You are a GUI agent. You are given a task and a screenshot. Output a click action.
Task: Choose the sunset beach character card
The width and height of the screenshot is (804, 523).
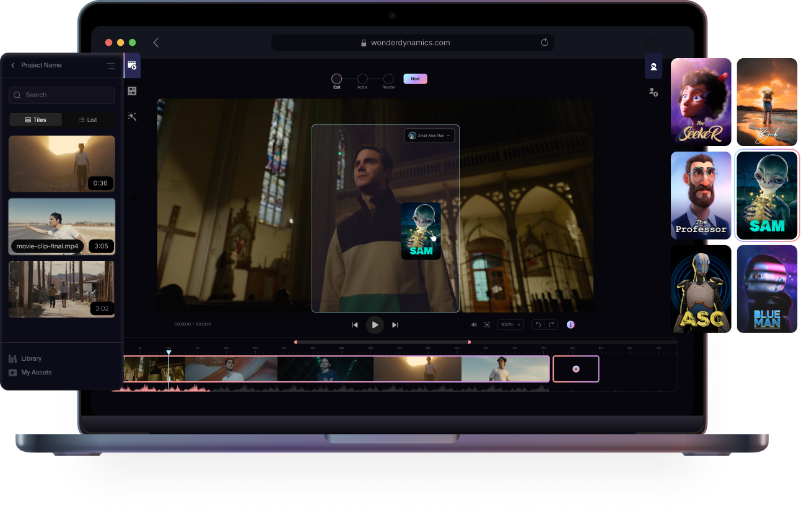(767, 102)
